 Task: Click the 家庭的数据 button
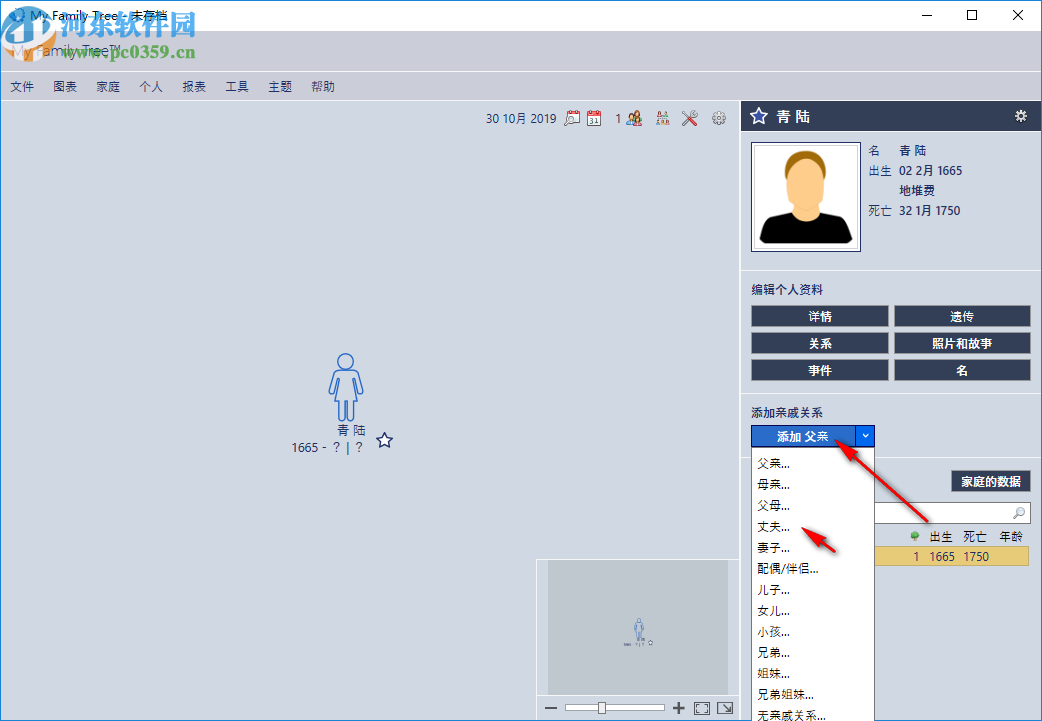click(991, 481)
